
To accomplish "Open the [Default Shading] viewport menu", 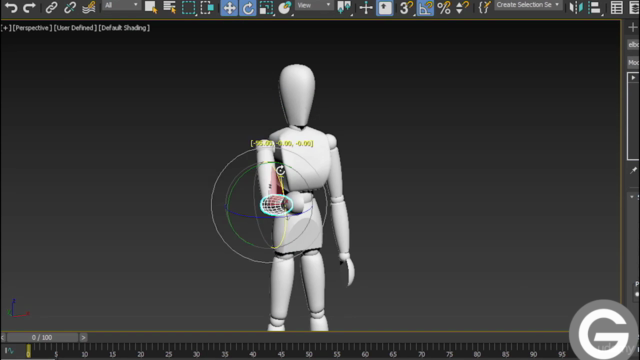I will pos(124,28).
